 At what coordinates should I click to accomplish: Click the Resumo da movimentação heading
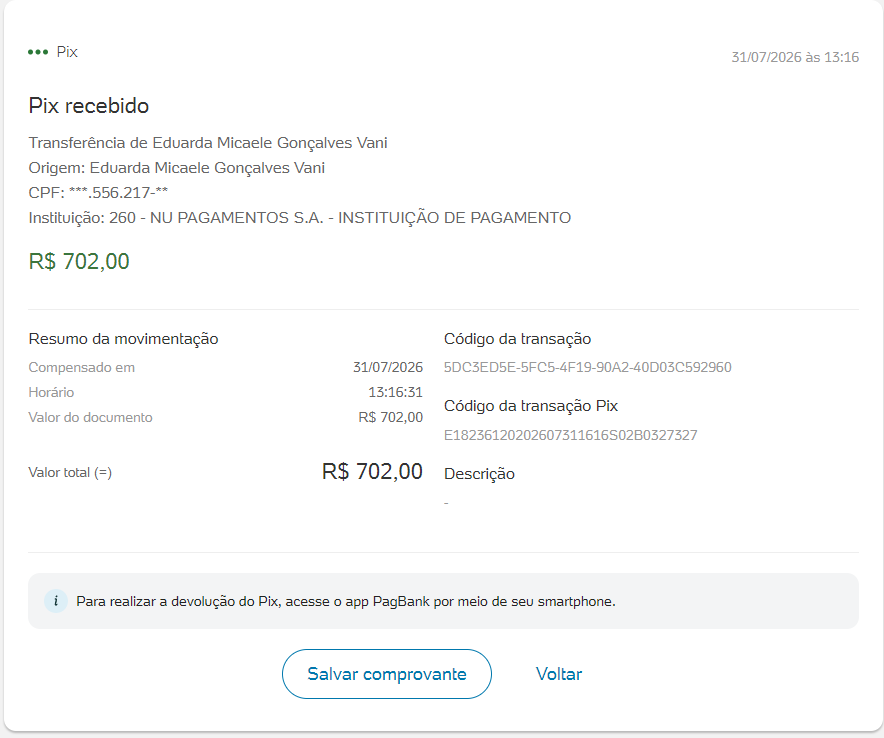123,339
